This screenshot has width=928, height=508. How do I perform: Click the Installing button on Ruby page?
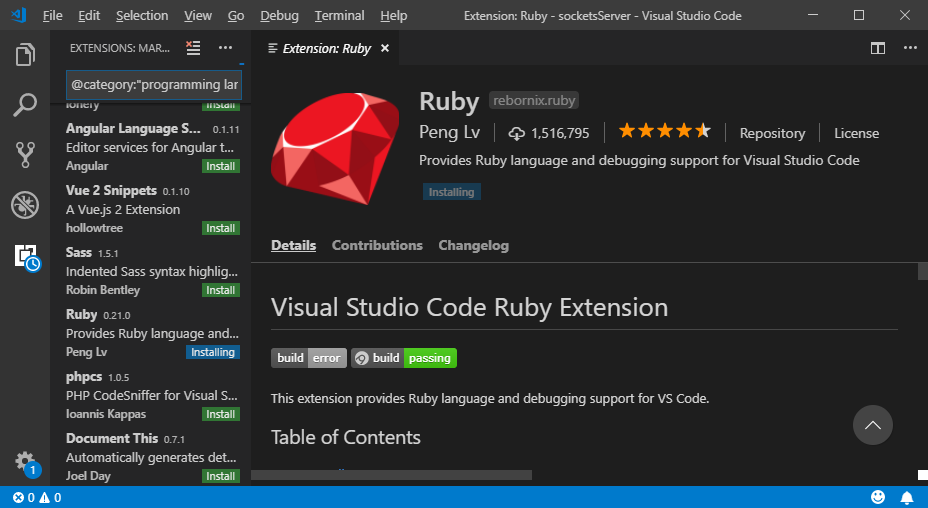click(452, 192)
